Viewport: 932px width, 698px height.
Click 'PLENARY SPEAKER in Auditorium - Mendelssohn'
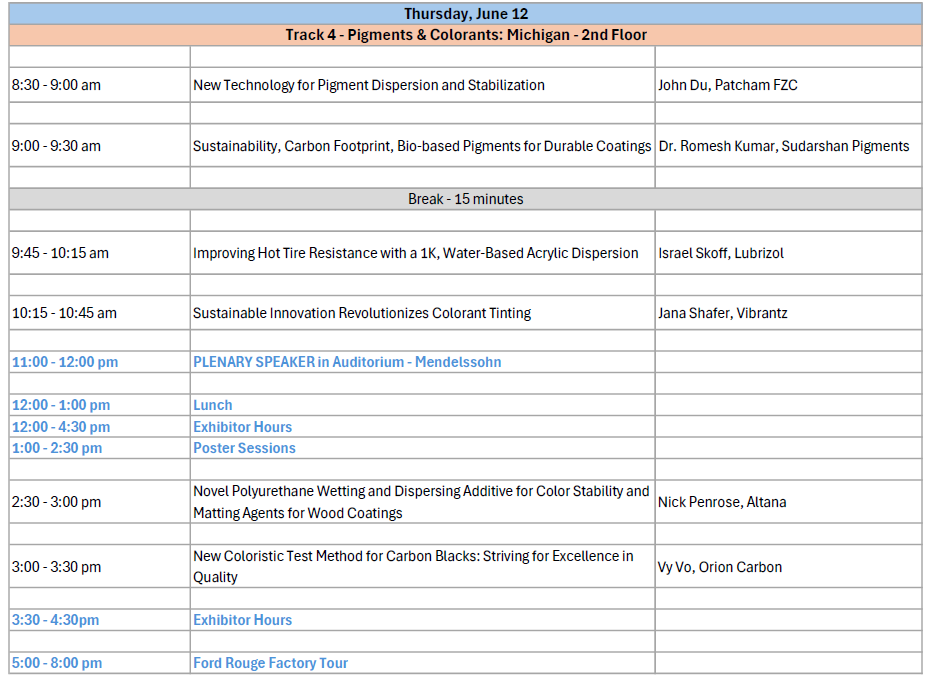347,362
